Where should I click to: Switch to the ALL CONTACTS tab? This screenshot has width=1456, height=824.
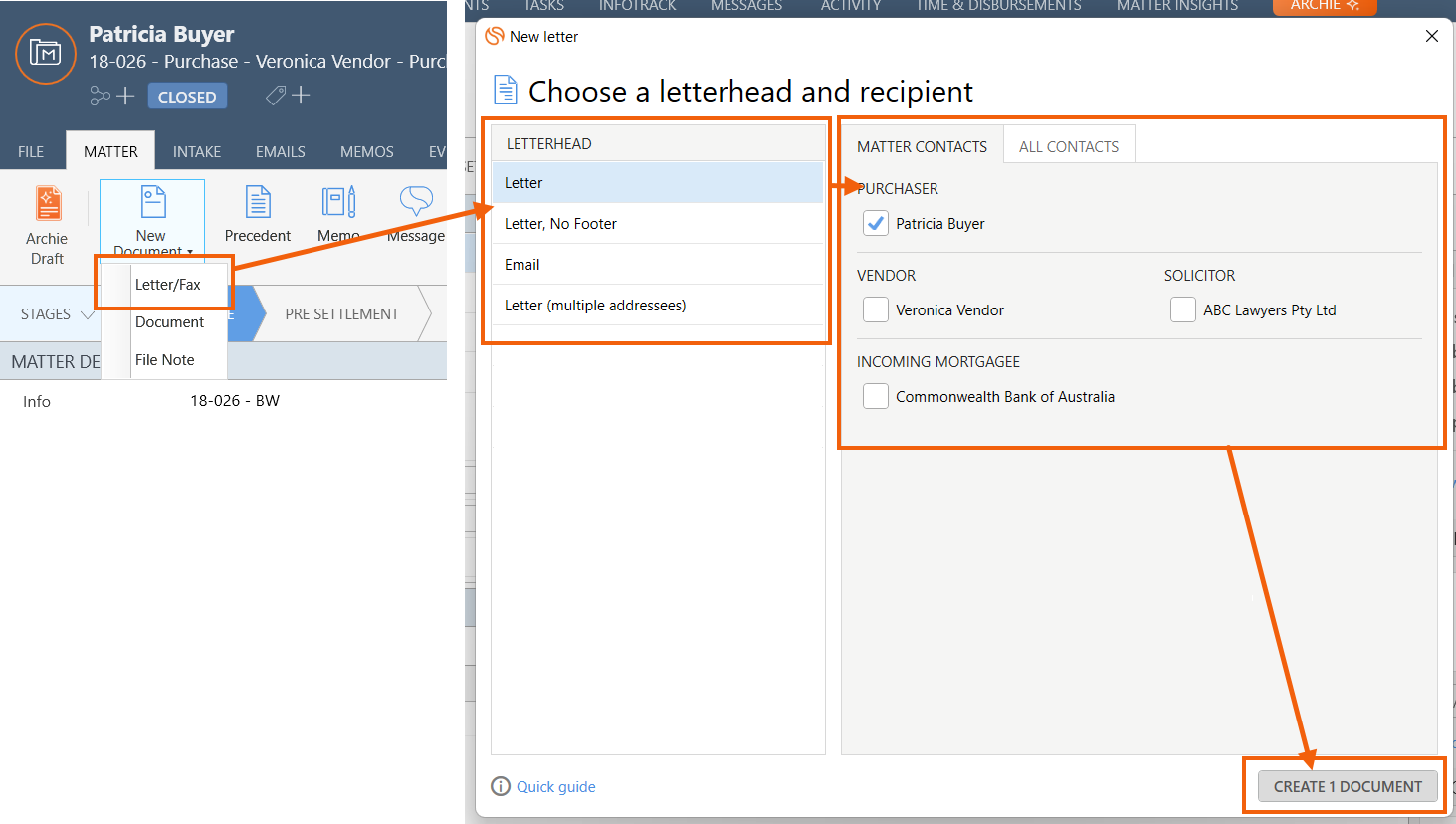pos(1069,146)
